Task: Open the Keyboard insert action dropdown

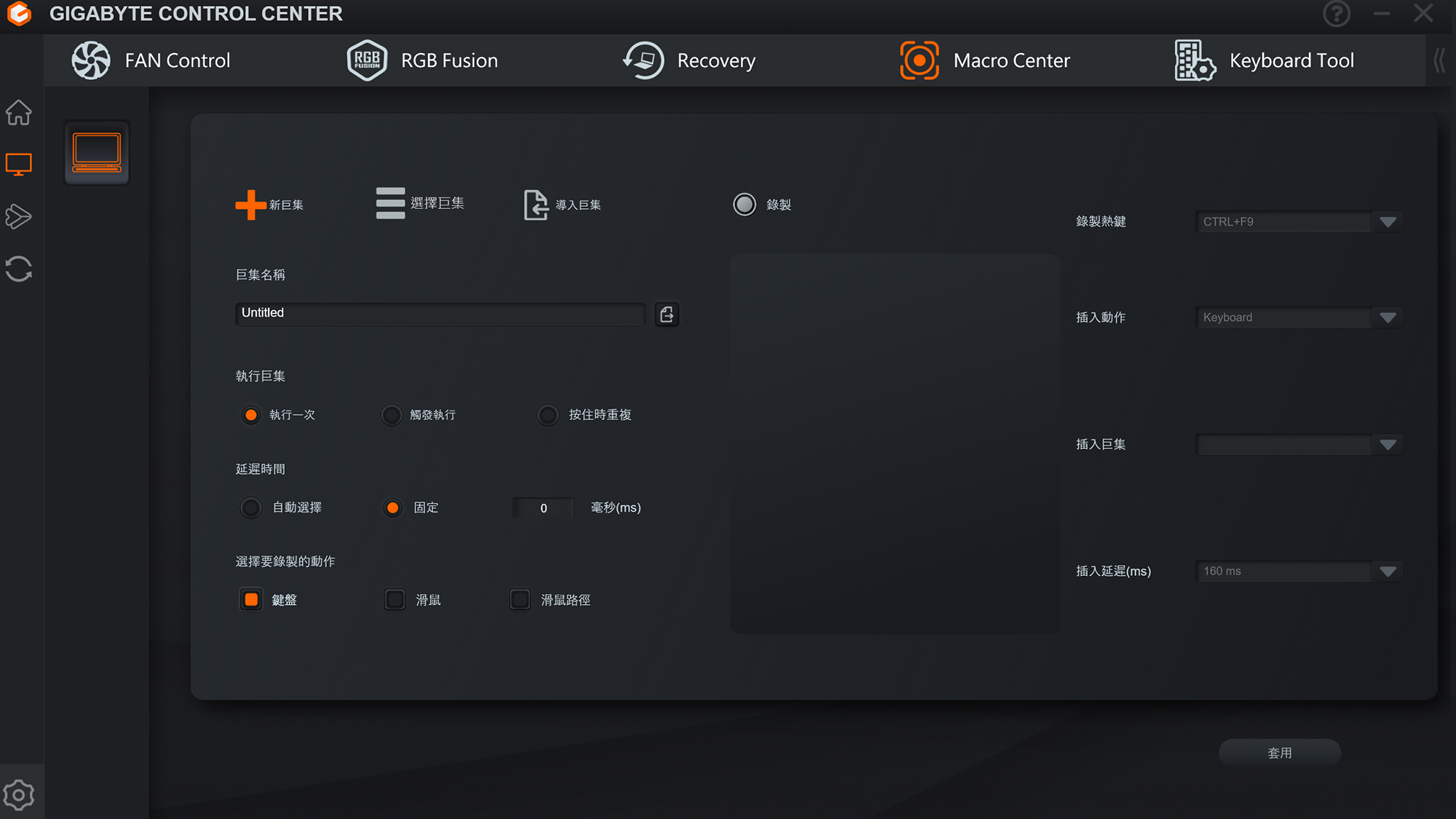Action: (x=1388, y=317)
